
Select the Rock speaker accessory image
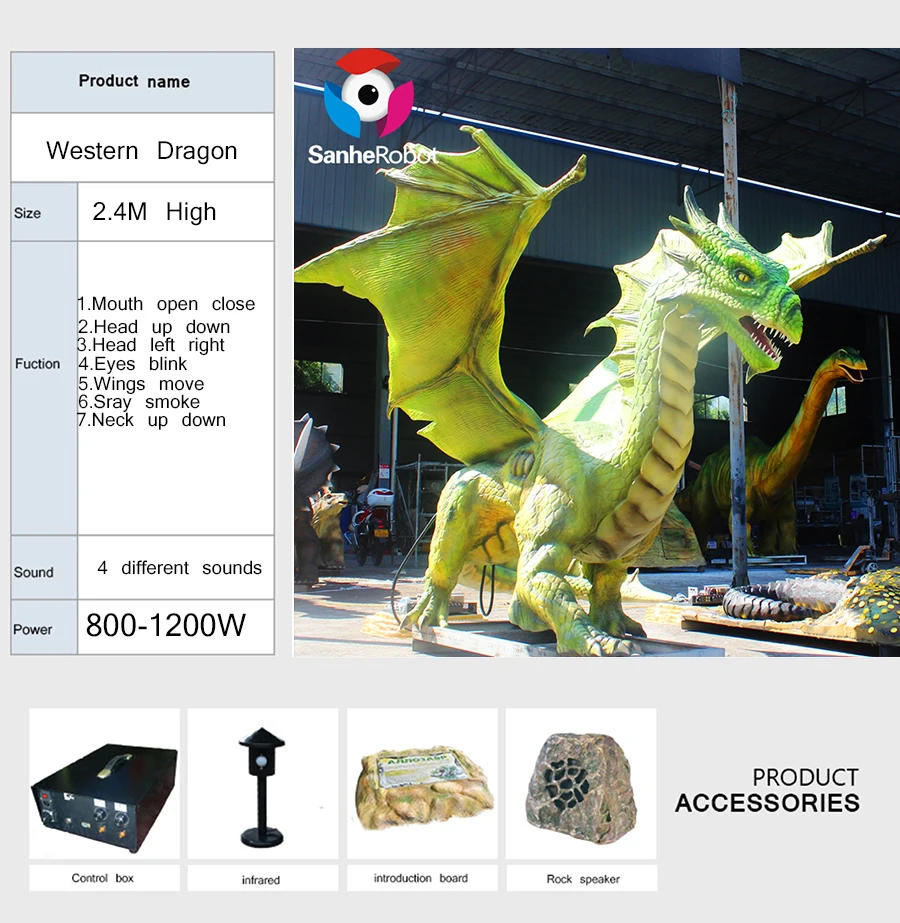(580, 785)
